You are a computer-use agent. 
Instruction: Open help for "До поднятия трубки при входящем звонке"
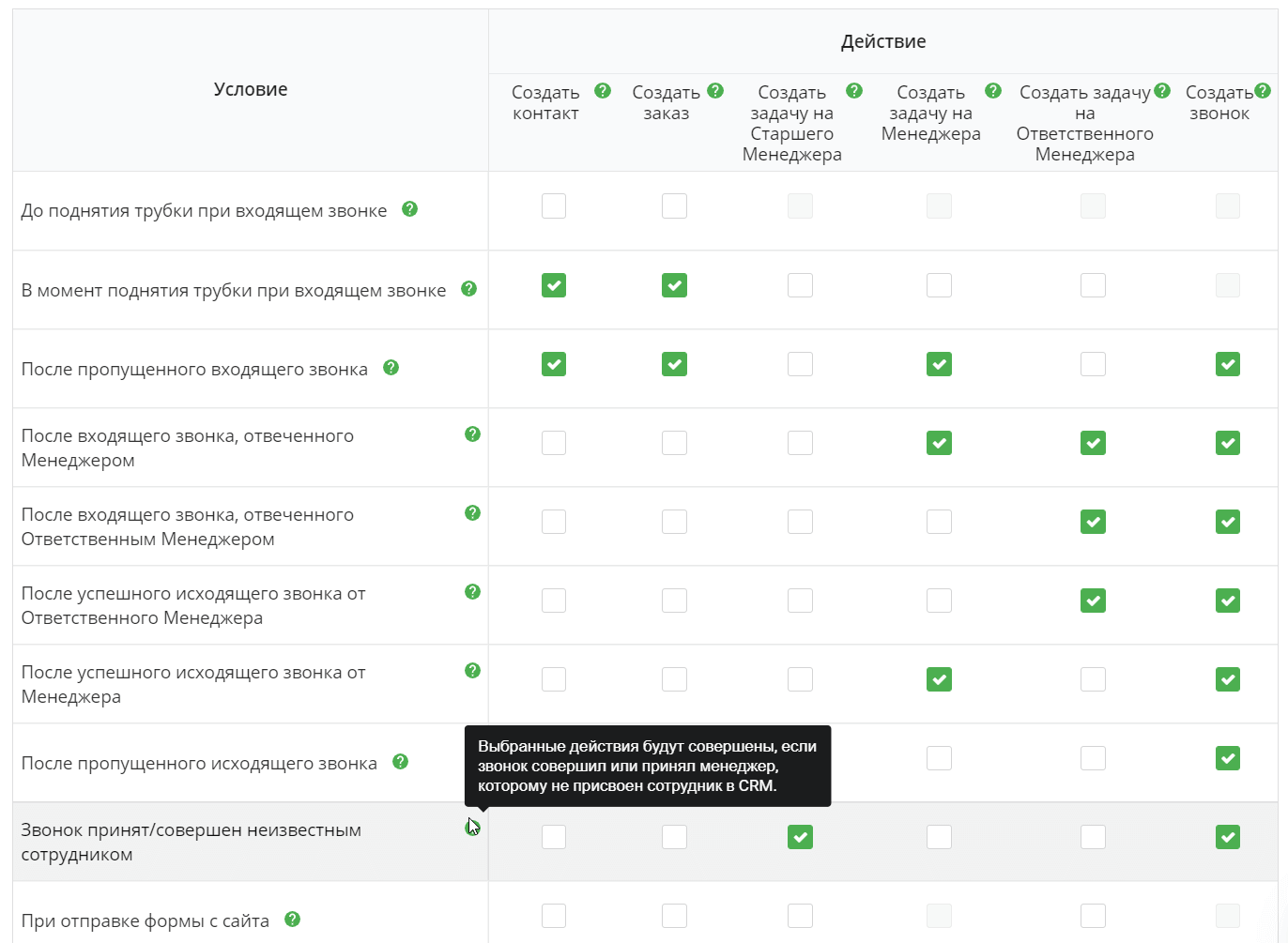(x=409, y=209)
